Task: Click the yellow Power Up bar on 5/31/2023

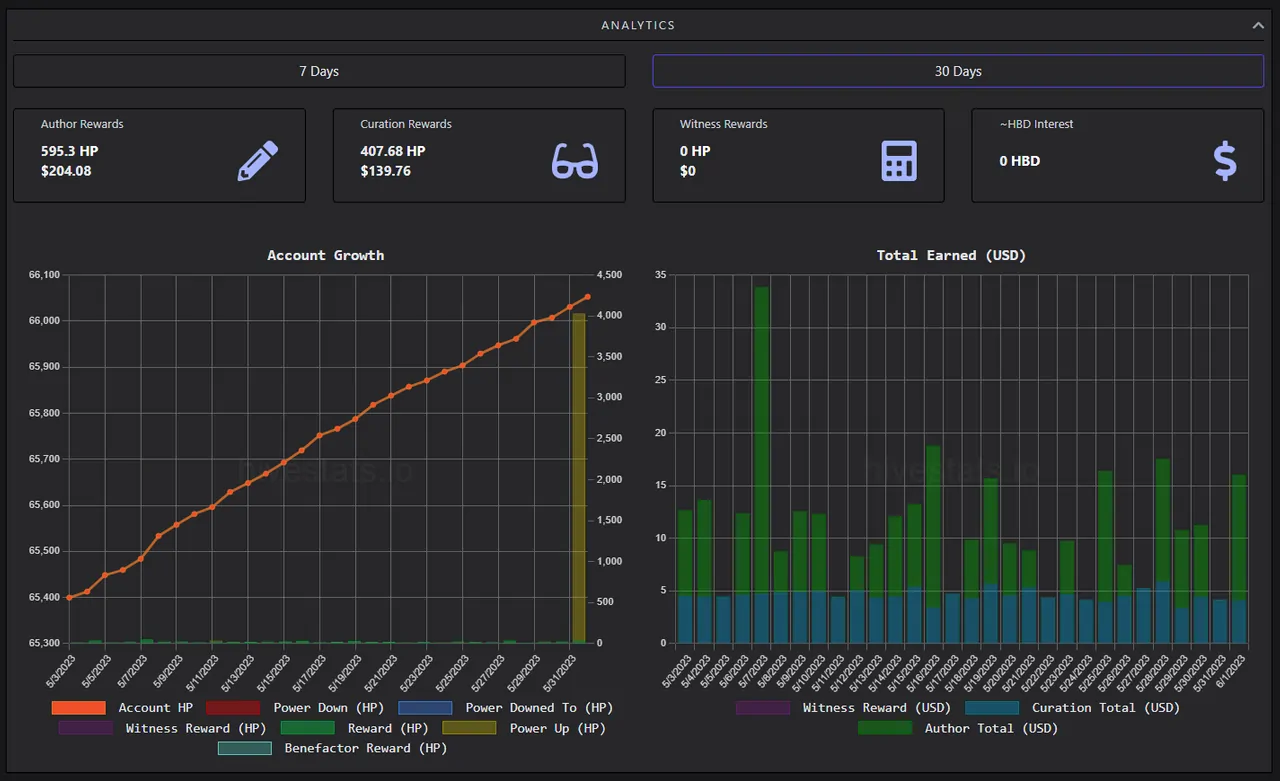Action: point(578,478)
